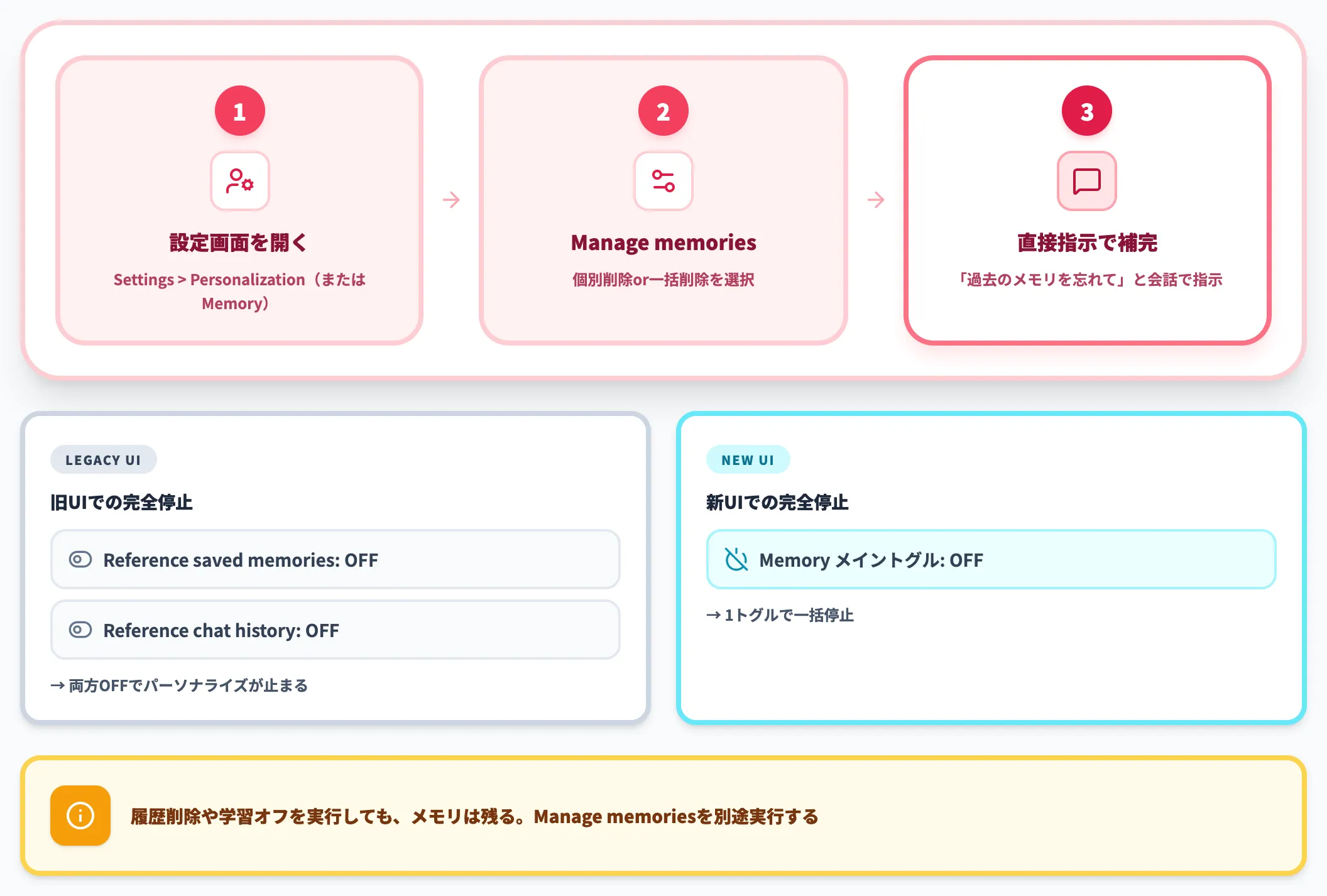Click the 個別削除or一括削除を選択 text

pyautogui.click(x=663, y=280)
